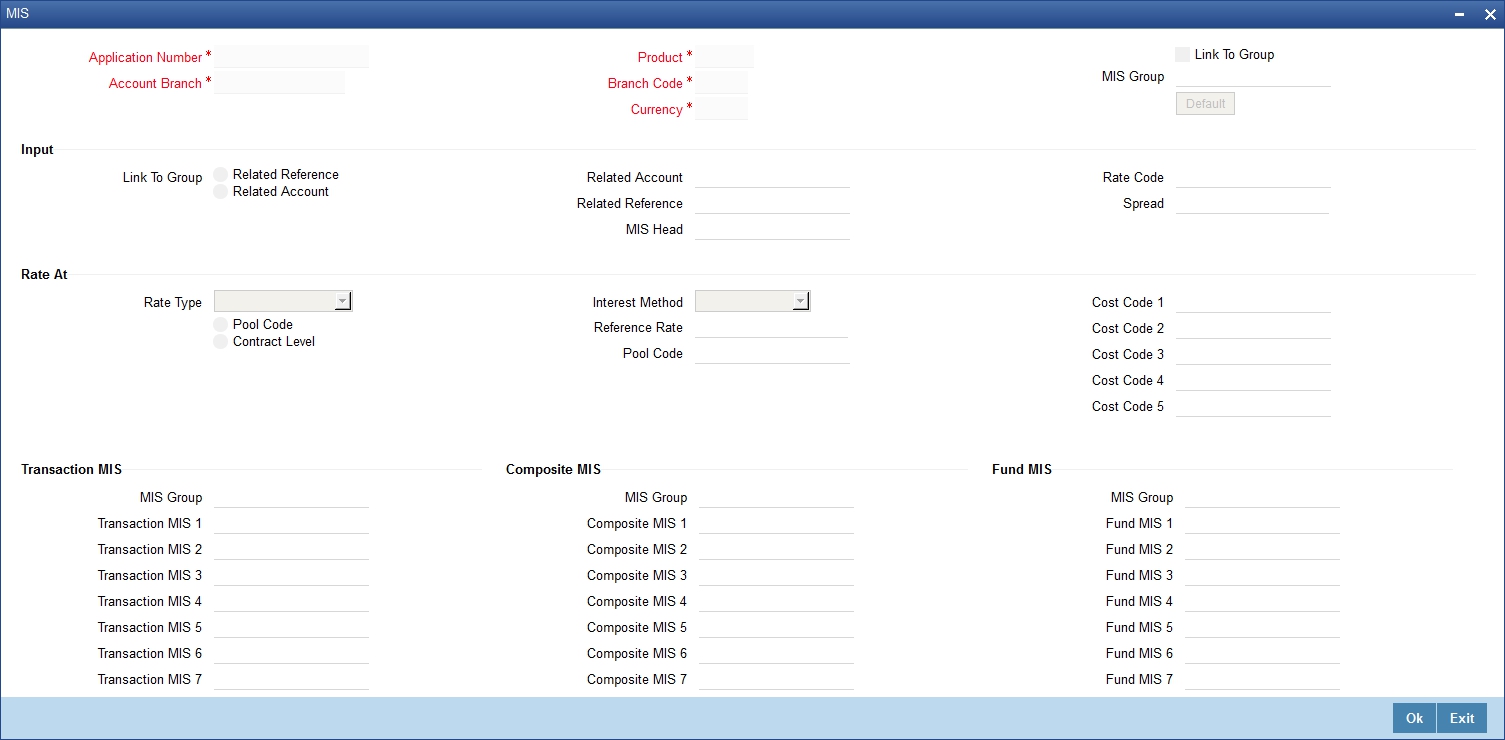Click the Transaction MIS 4 field

291,601
